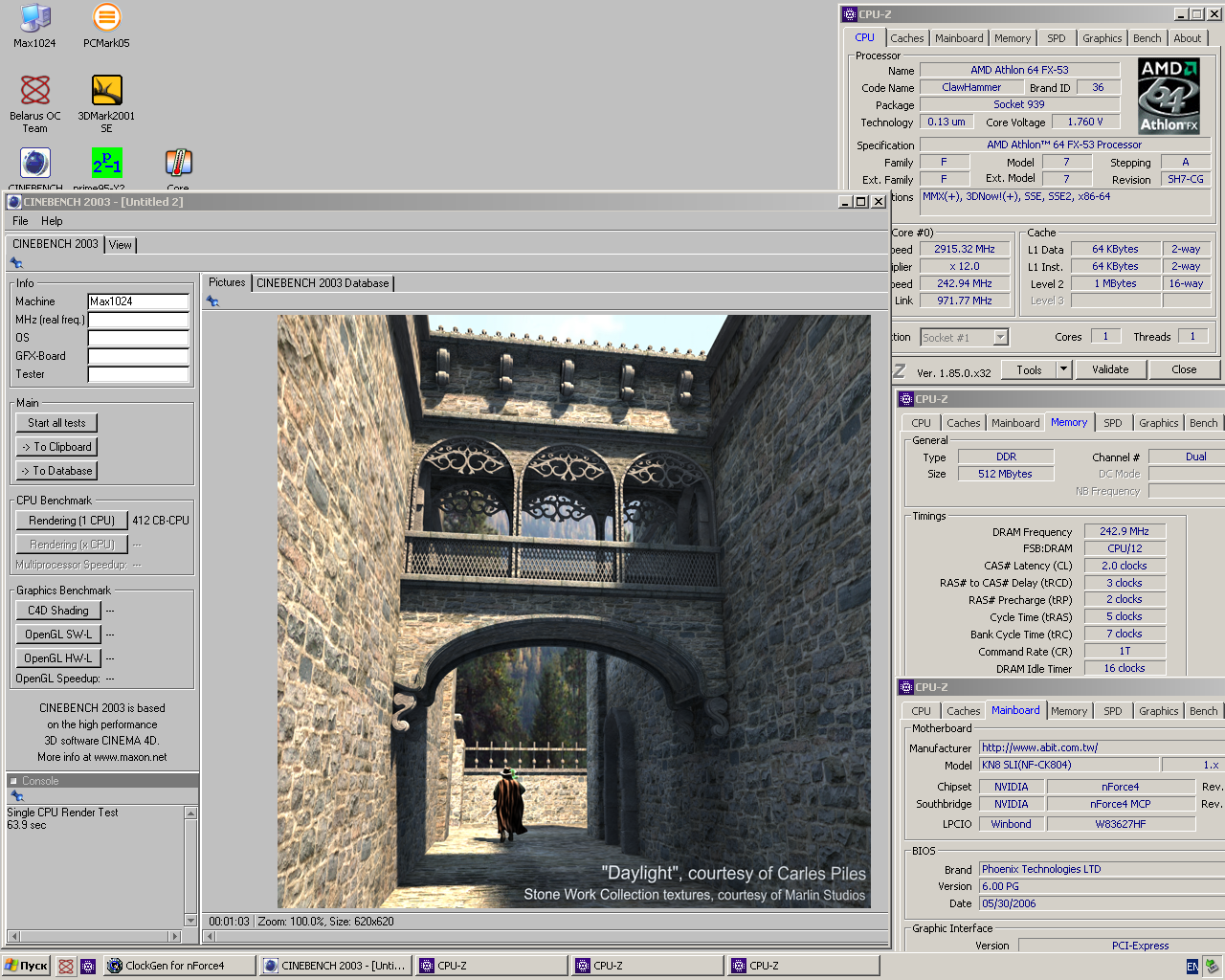Click the Memory CPU-Z window title icon
The width and height of the screenshot is (1225, 980).
(905, 399)
